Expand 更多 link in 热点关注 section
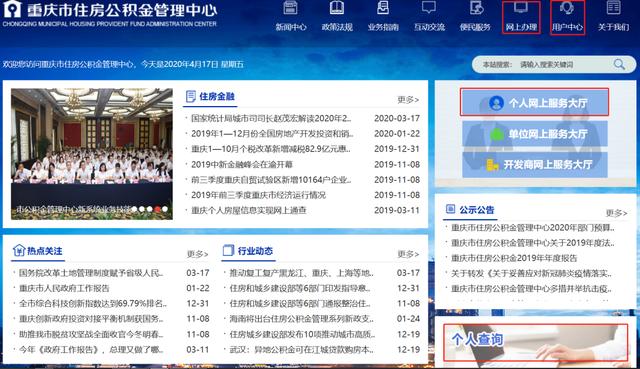Viewport: 640px width, 369px height. point(198,254)
